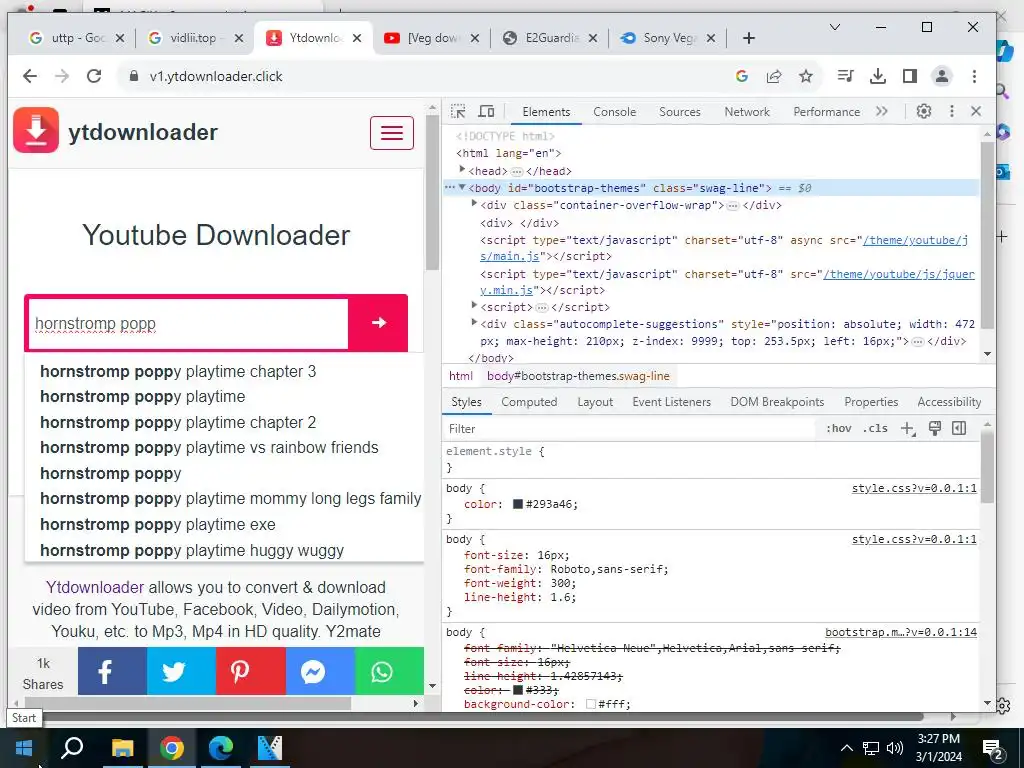
Task: Choose suggestion hornstromp poppy playtime chapter 2
Action: point(178,423)
